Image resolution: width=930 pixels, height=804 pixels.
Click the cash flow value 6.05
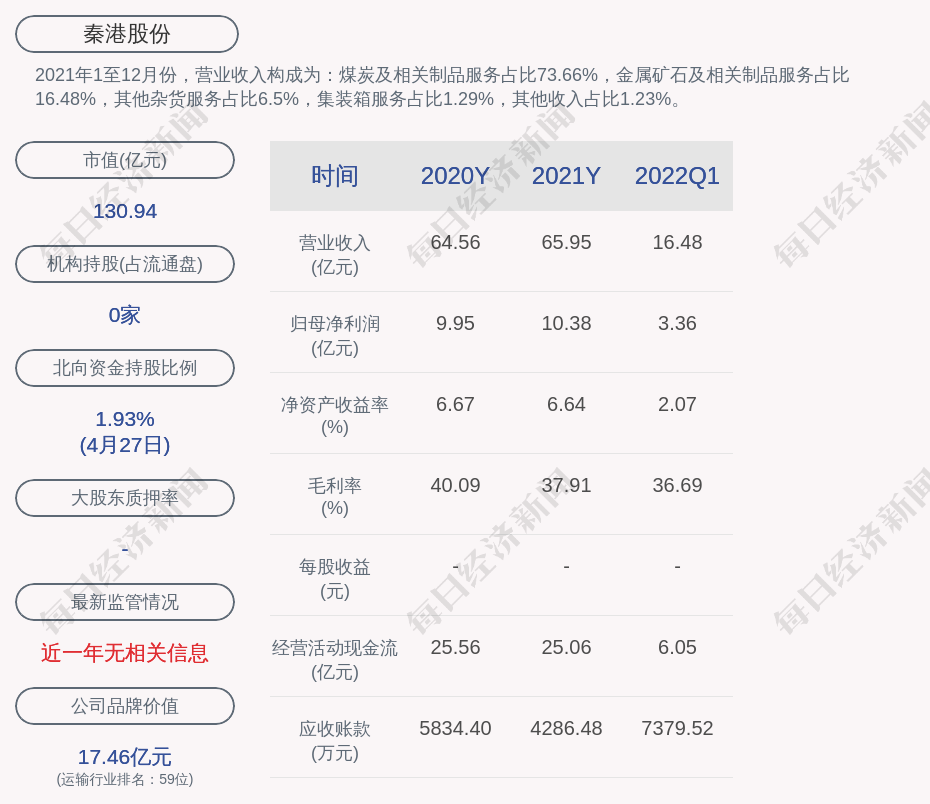tap(677, 647)
